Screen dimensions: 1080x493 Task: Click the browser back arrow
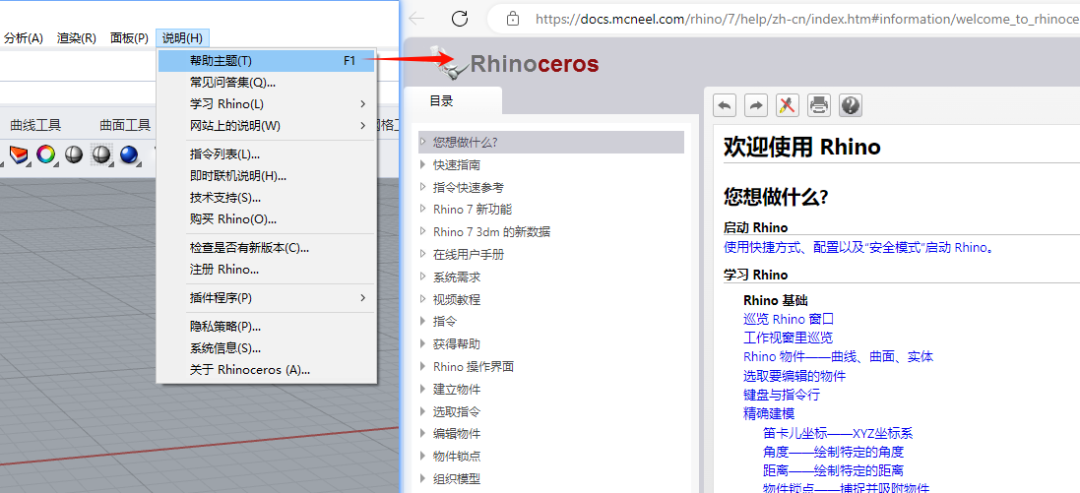[x=416, y=19]
